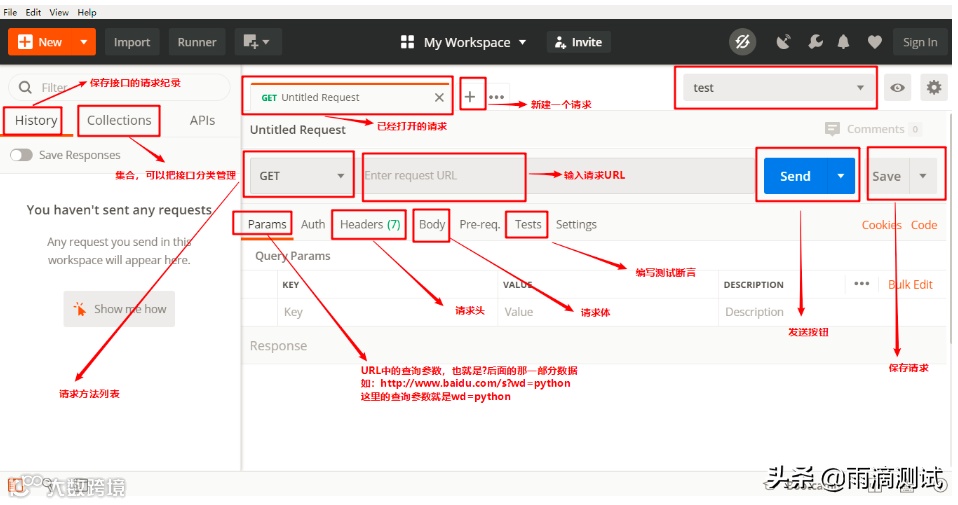Switch to the Collections tab

(x=119, y=120)
